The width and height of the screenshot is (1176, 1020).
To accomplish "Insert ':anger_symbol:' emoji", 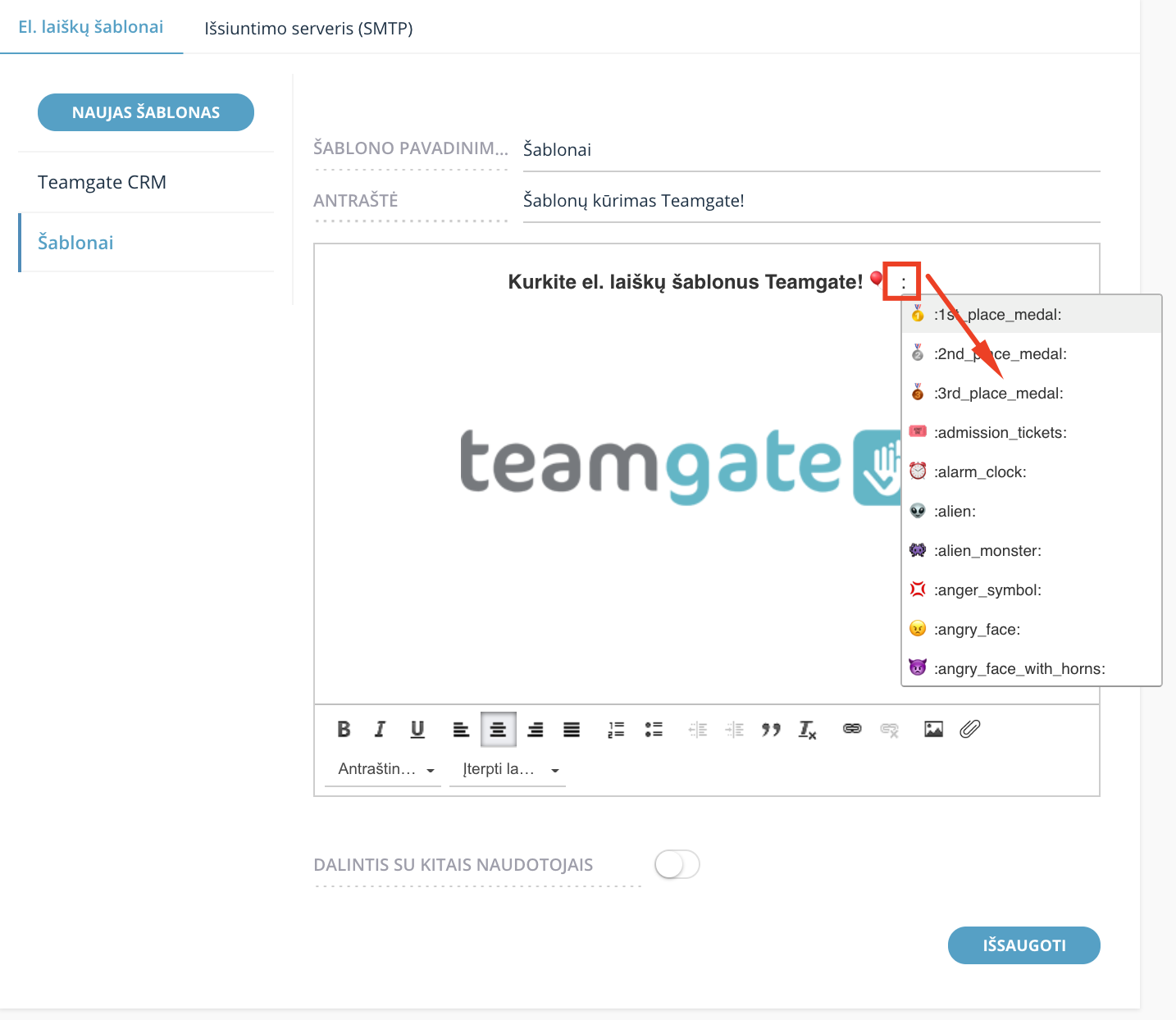I will tap(1032, 590).
